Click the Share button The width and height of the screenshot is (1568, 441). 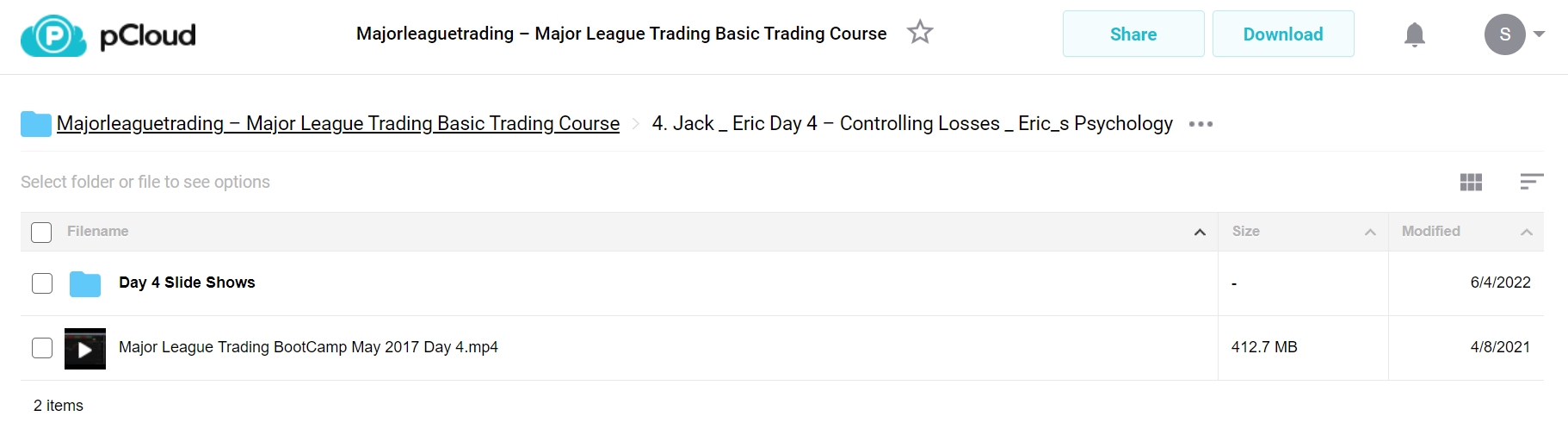(1133, 34)
